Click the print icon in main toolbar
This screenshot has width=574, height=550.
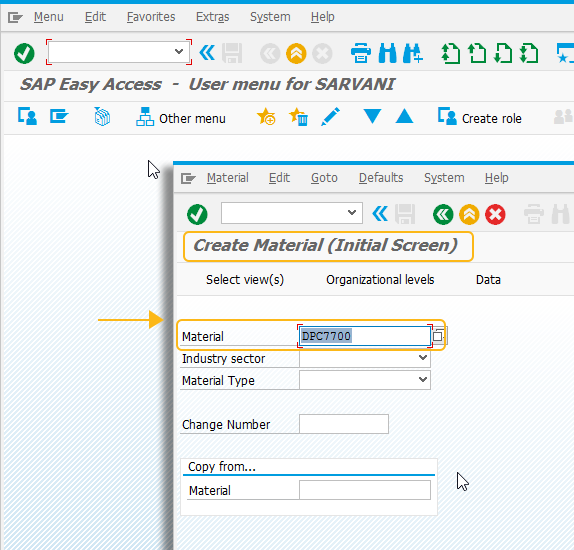click(x=361, y=53)
